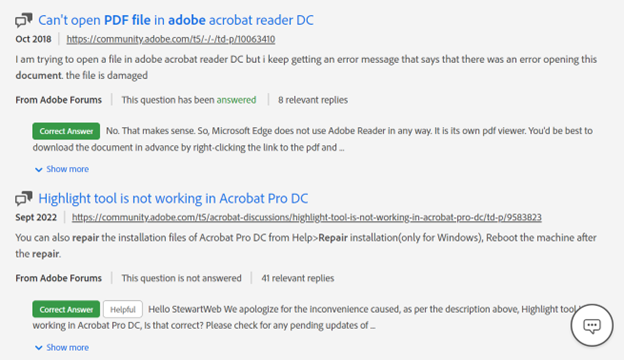Click the chevron next to second Show more
This screenshot has width=624, height=360.
click(x=39, y=348)
